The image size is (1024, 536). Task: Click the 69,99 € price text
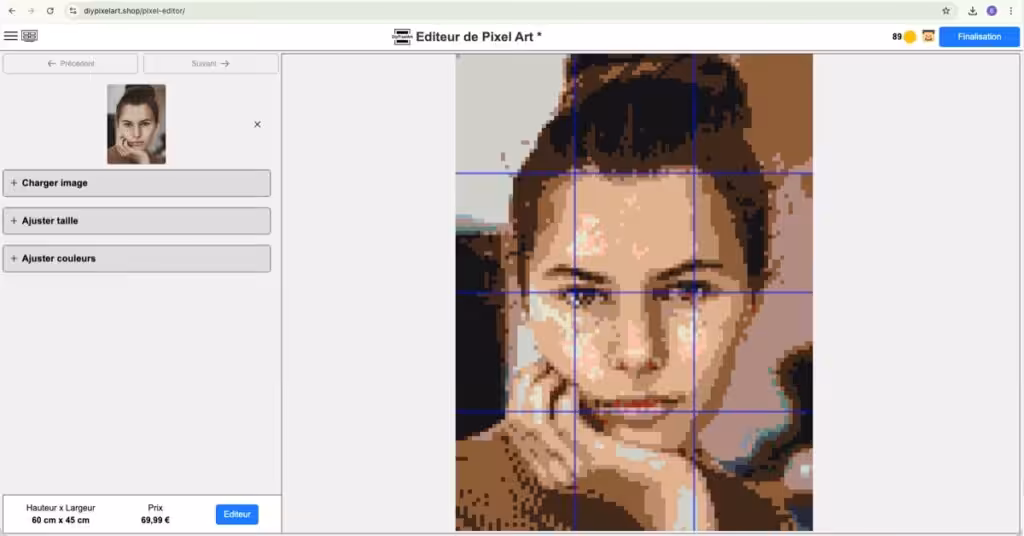155,520
